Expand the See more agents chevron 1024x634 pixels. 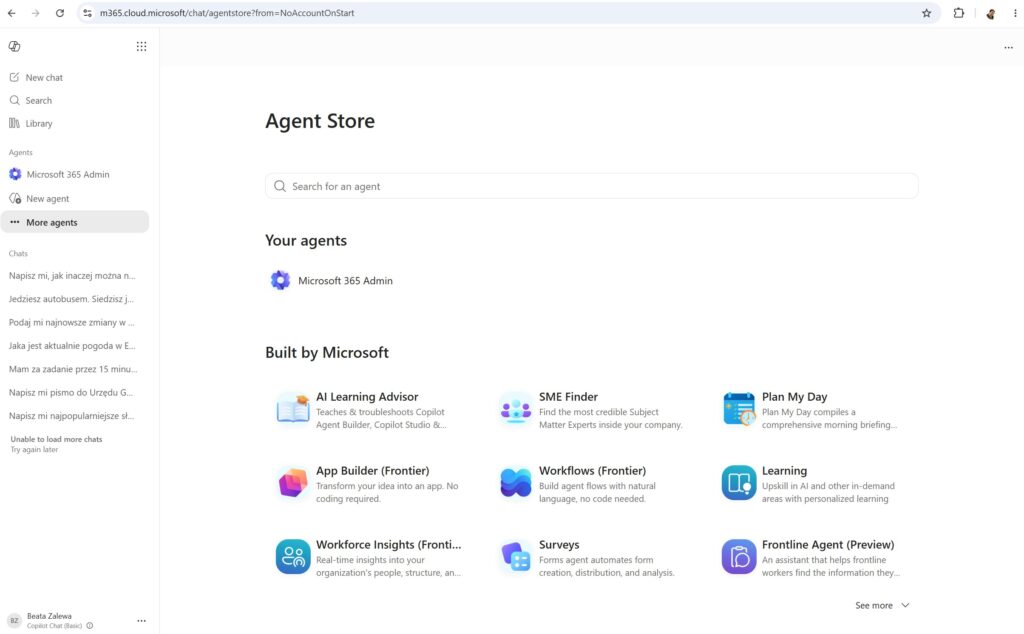tap(905, 605)
